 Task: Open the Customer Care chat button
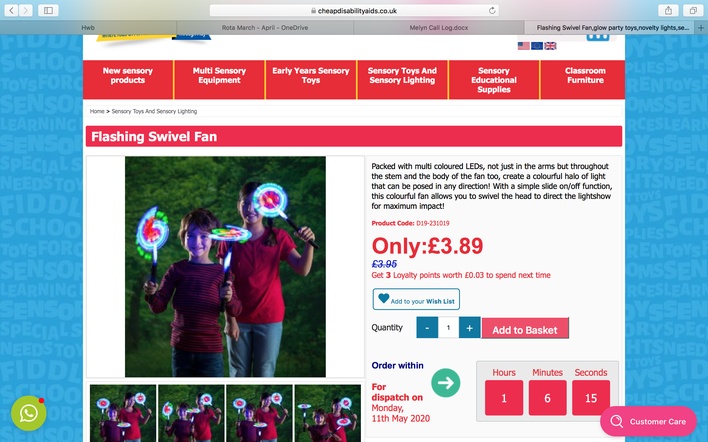[x=648, y=421]
